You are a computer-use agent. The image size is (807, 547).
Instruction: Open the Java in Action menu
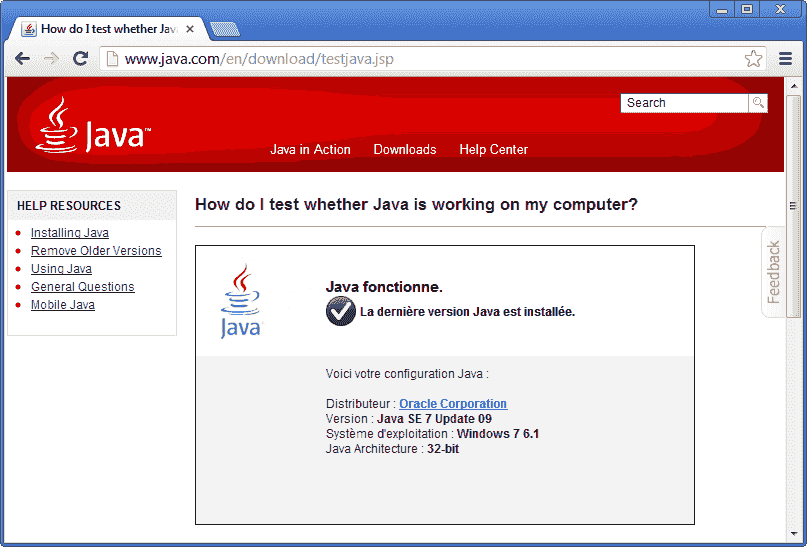click(310, 149)
